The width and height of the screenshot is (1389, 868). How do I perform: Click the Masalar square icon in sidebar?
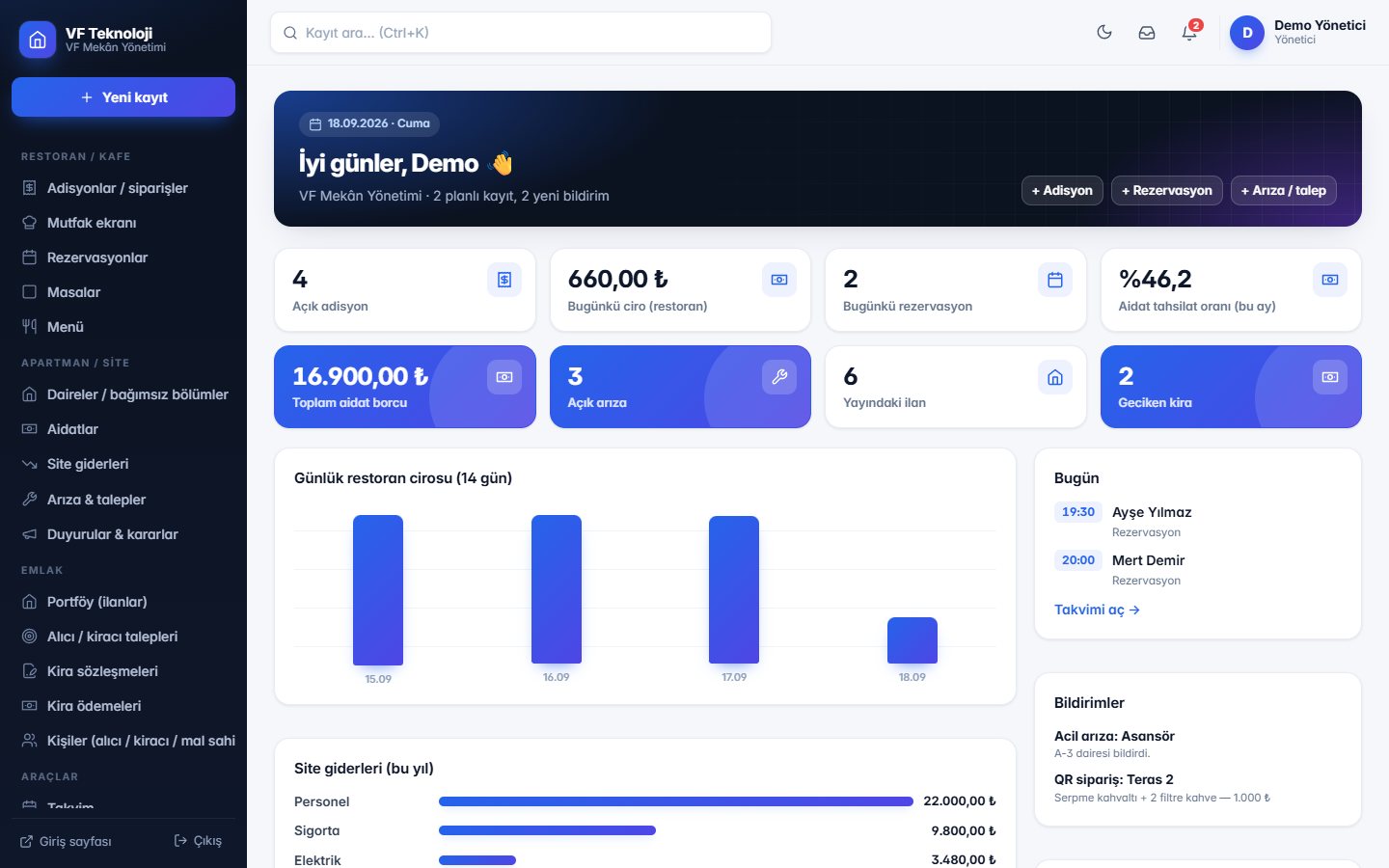[x=30, y=292]
